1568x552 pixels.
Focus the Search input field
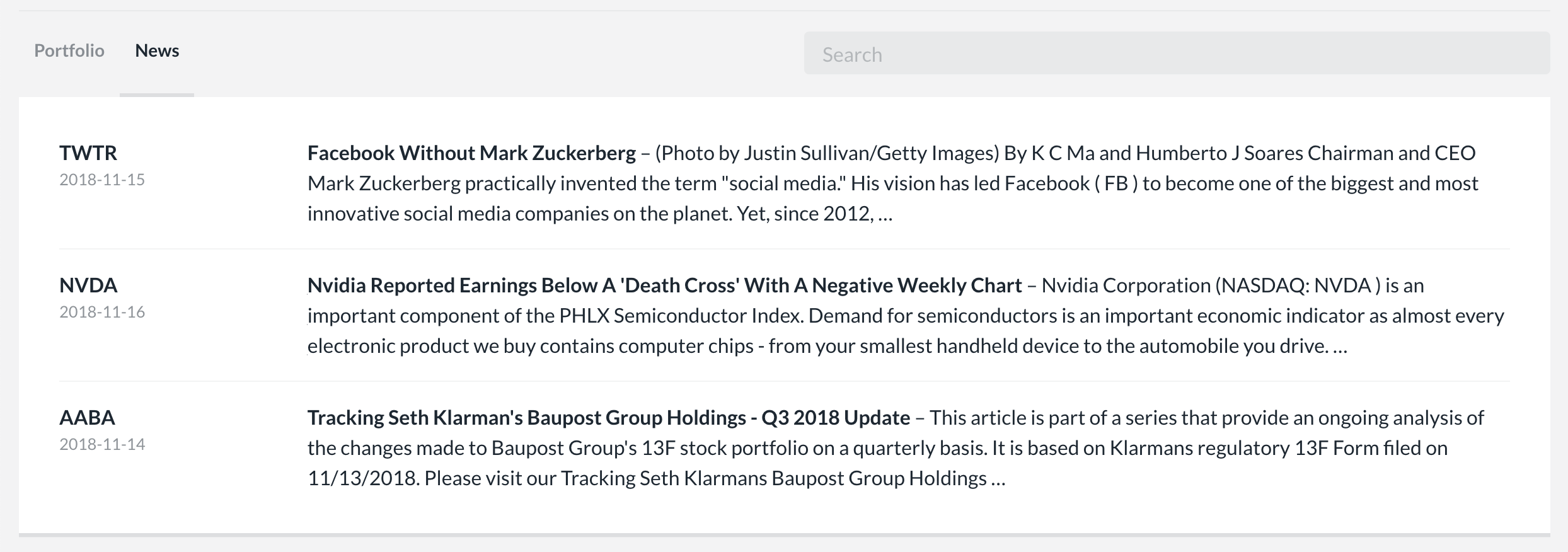[1176, 54]
